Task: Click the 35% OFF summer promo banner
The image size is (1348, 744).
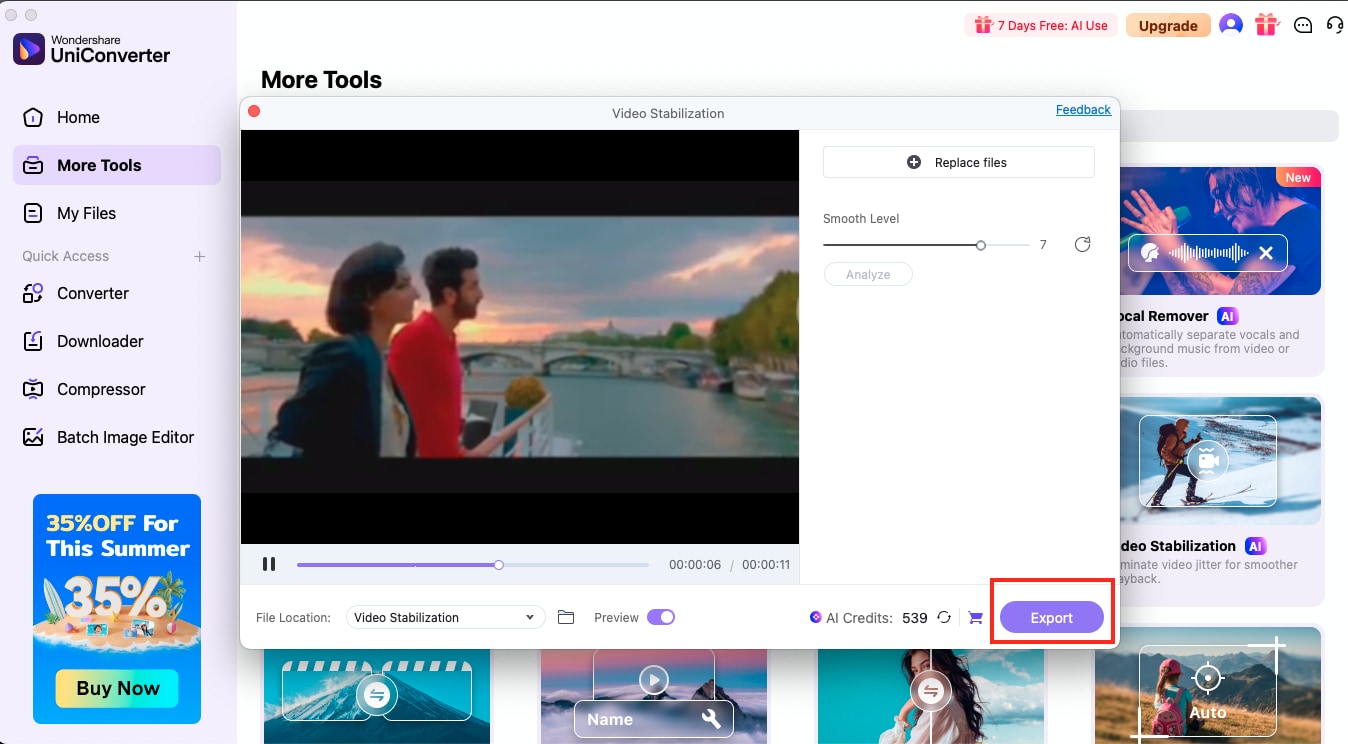Action: (x=117, y=608)
